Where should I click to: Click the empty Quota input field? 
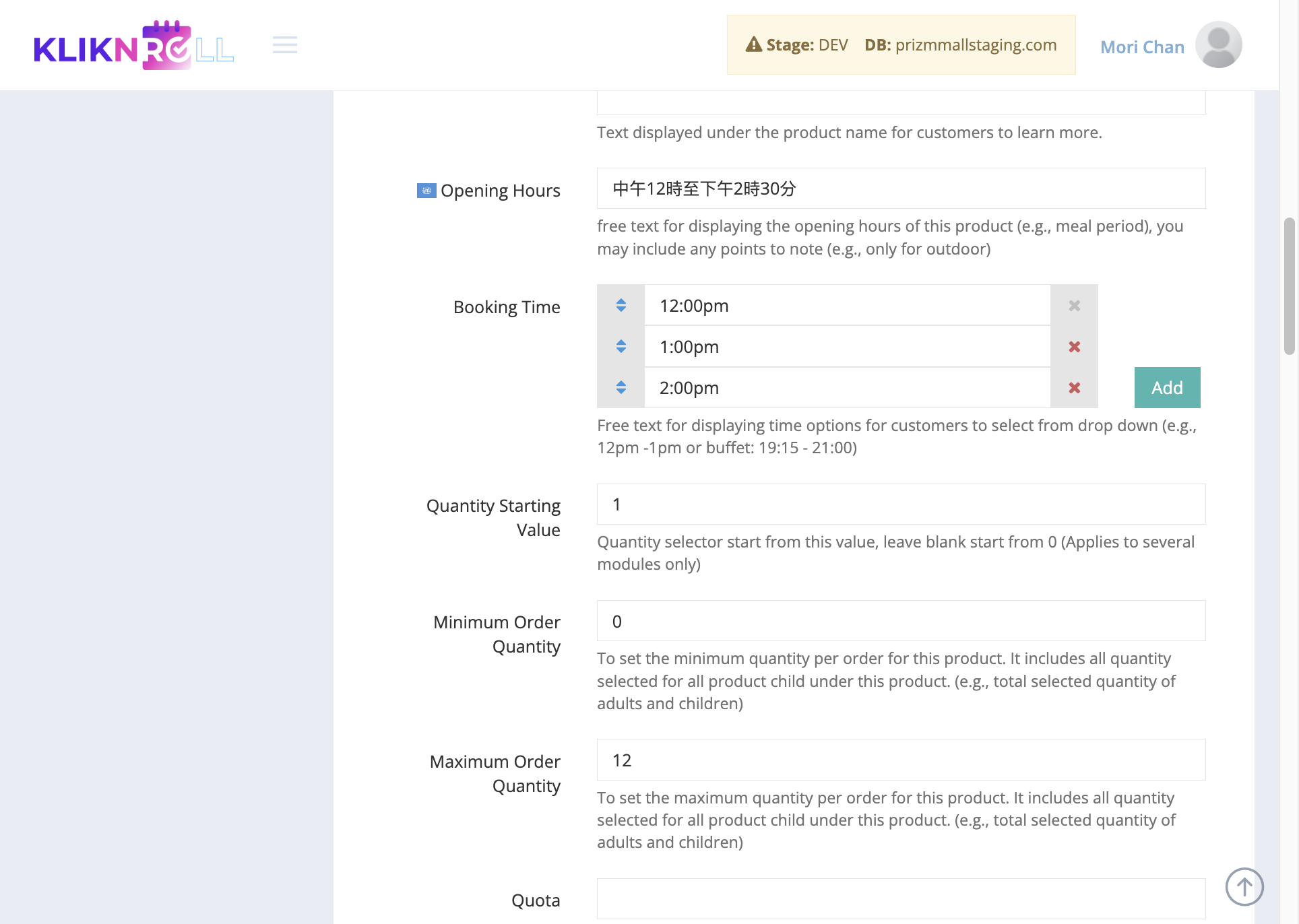tap(901, 899)
